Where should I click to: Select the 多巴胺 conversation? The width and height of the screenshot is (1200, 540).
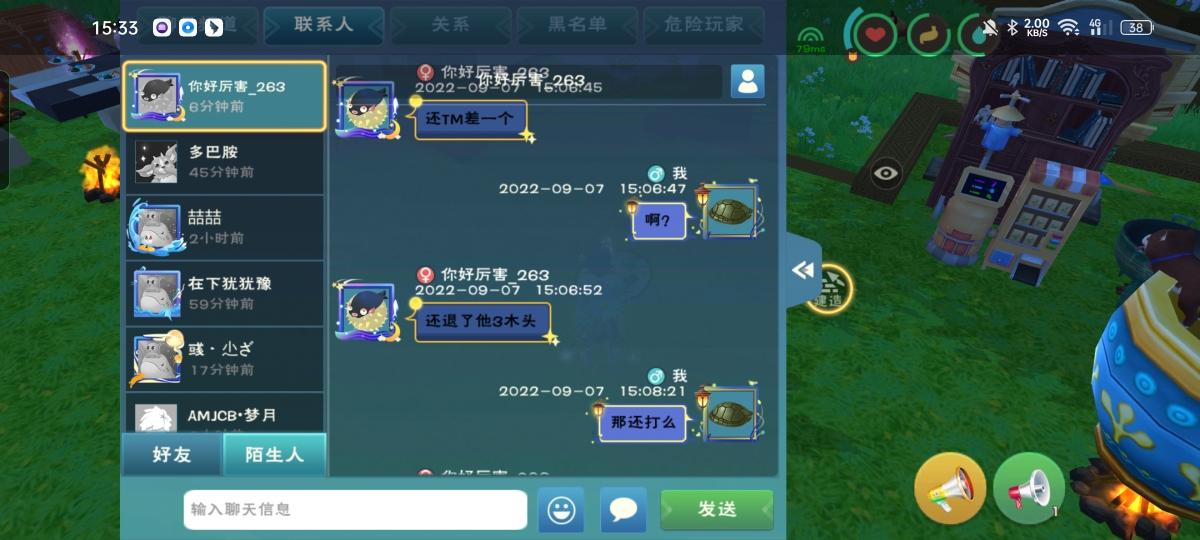click(224, 162)
